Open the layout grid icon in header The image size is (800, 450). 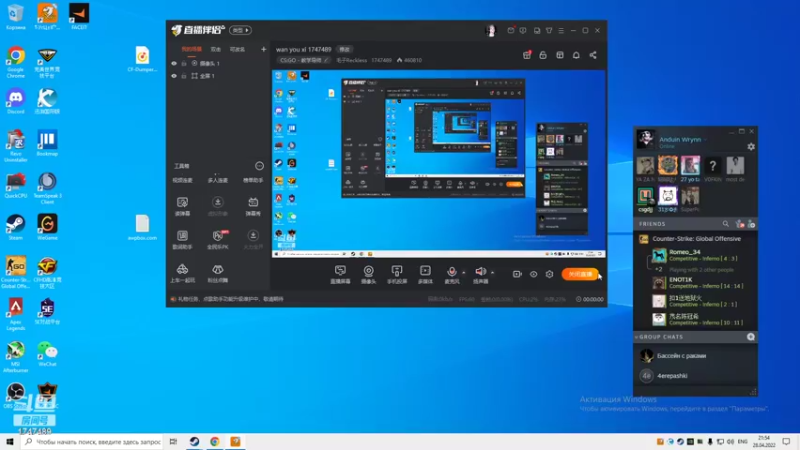[560, 55]
